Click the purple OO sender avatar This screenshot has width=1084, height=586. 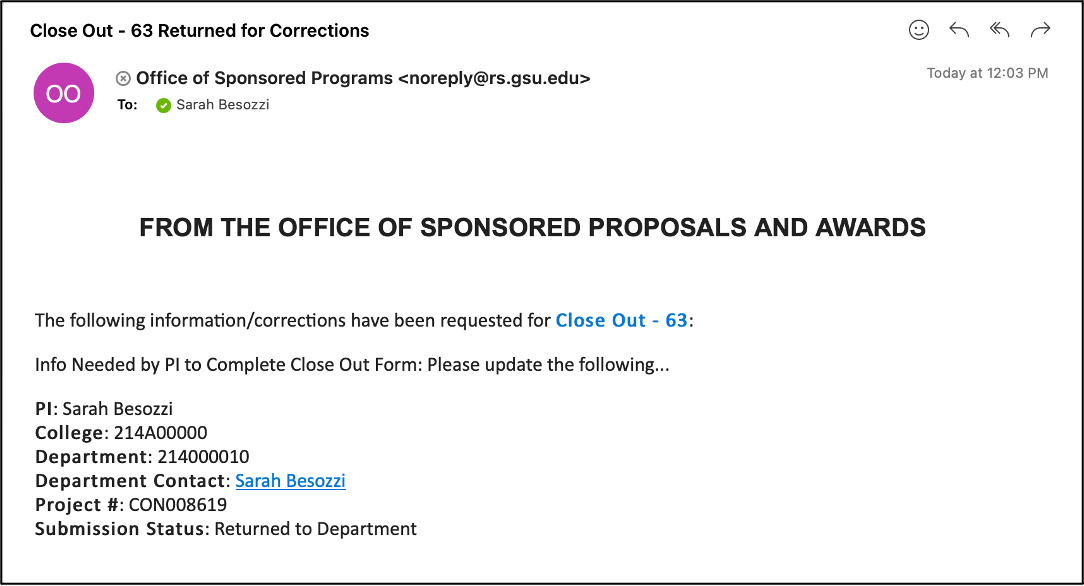click(64, 93)
